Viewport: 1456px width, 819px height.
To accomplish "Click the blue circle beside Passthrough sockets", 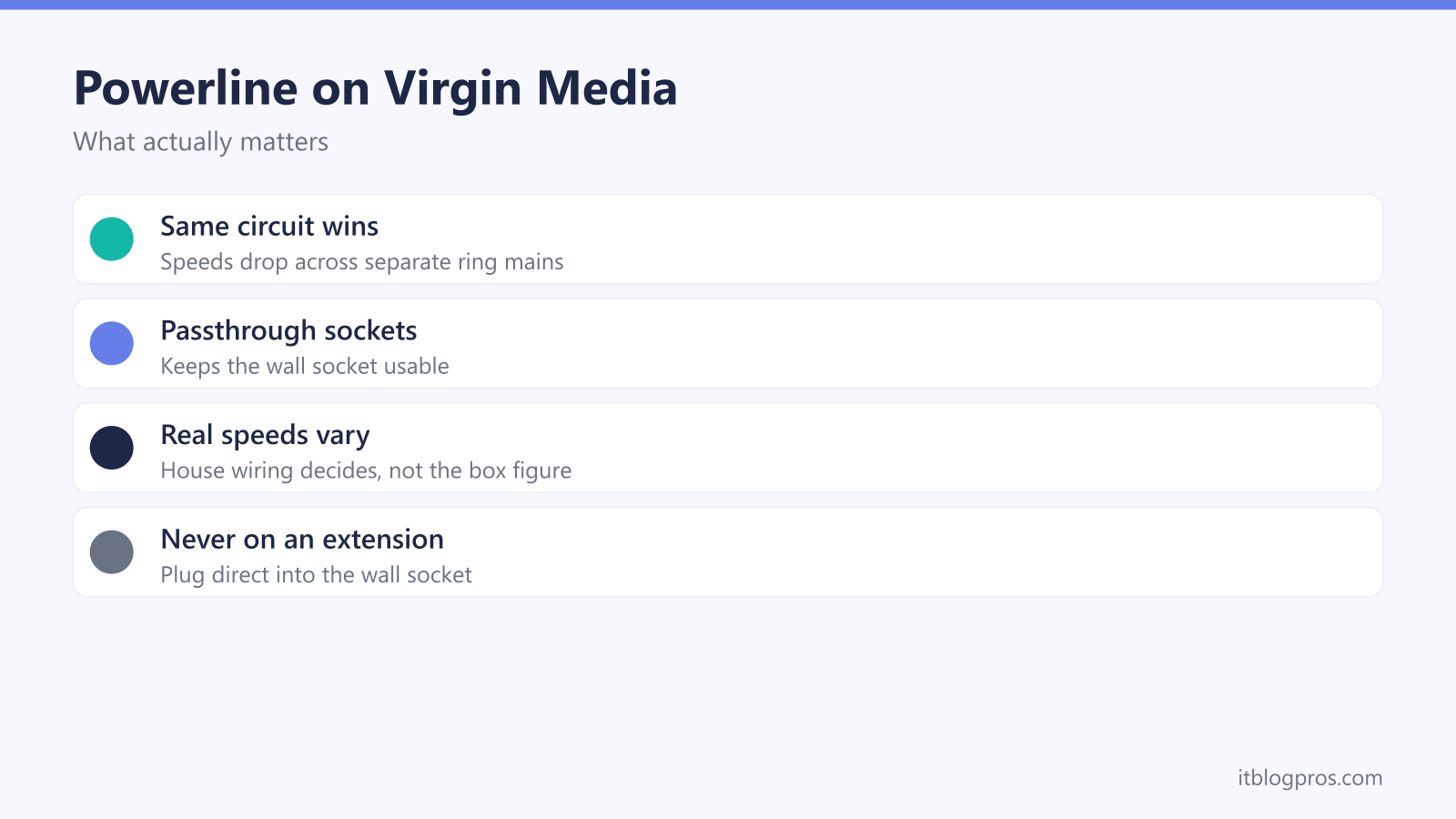I will (112, 343).
